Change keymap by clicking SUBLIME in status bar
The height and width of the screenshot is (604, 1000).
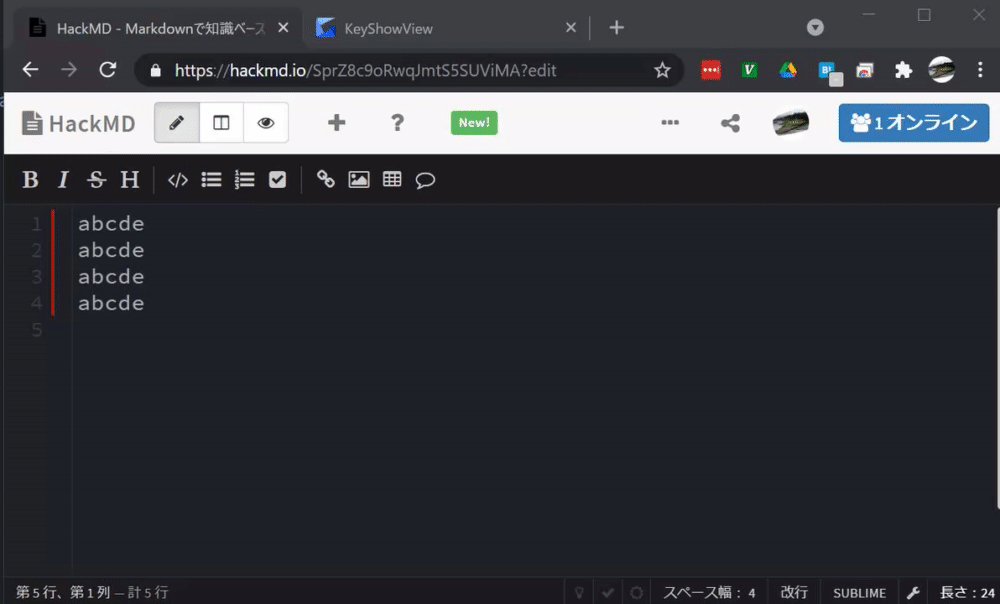859,592
